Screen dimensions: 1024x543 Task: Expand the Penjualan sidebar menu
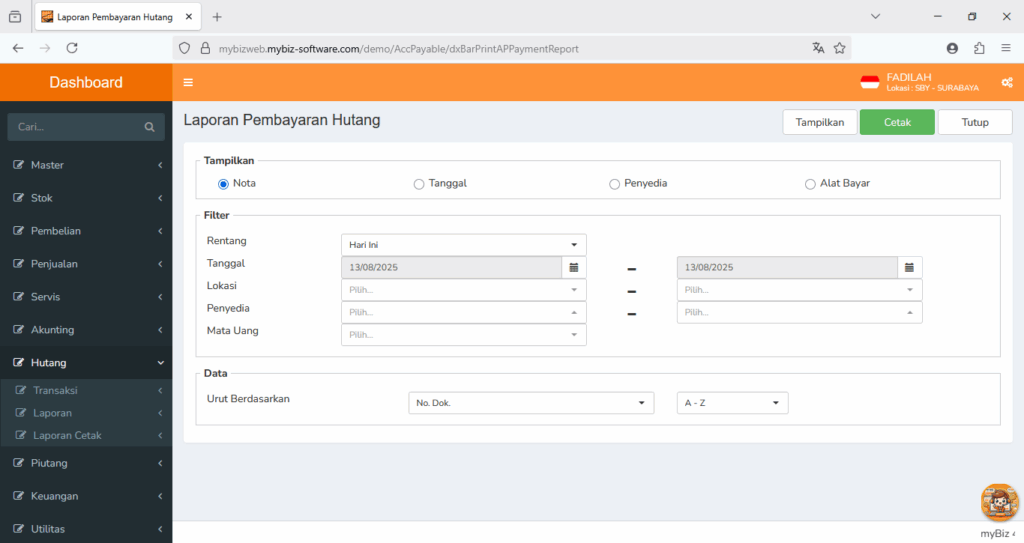coord(86,264)
